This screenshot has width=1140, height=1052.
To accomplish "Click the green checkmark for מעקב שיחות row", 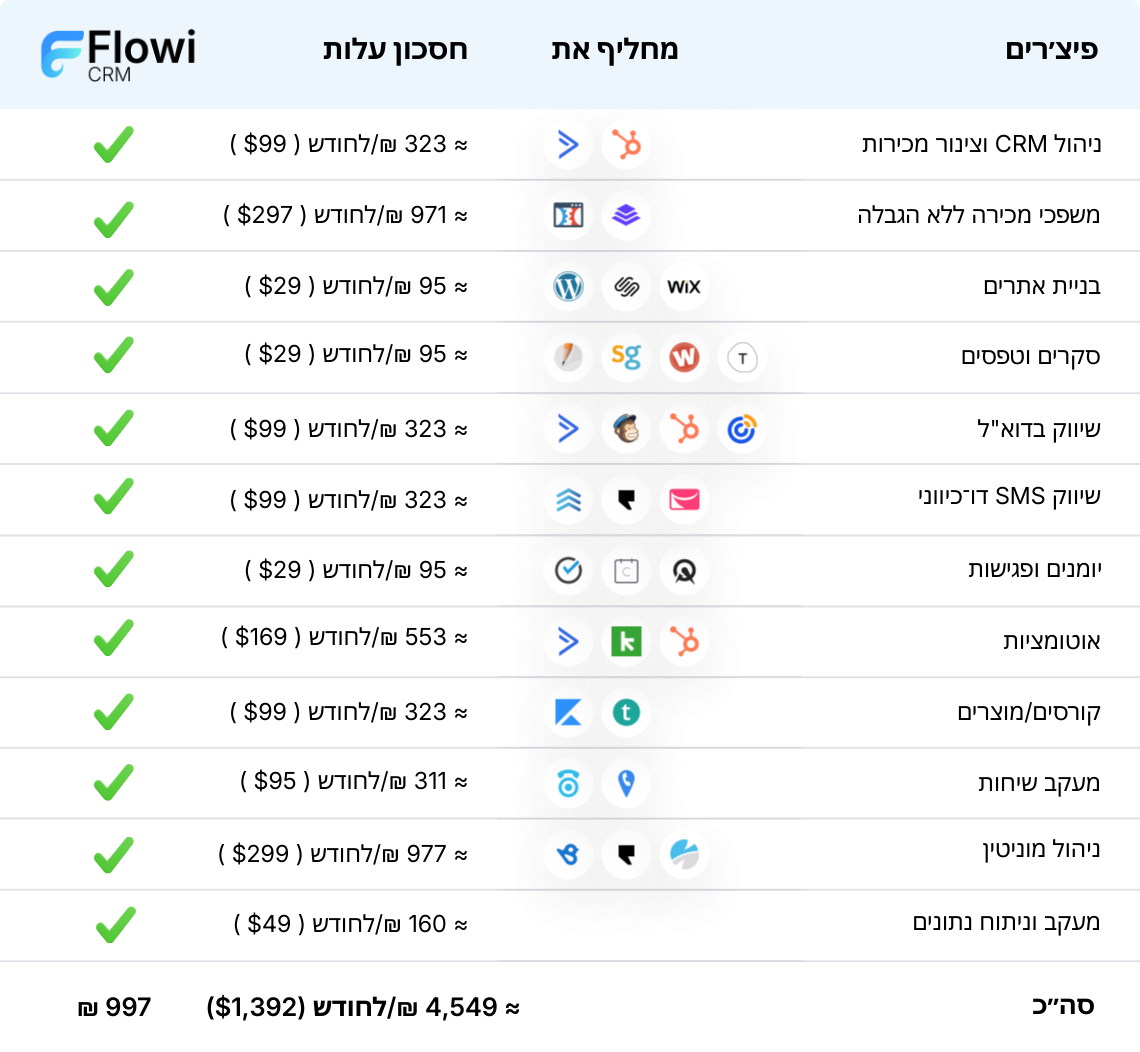I will coord(113,783).
